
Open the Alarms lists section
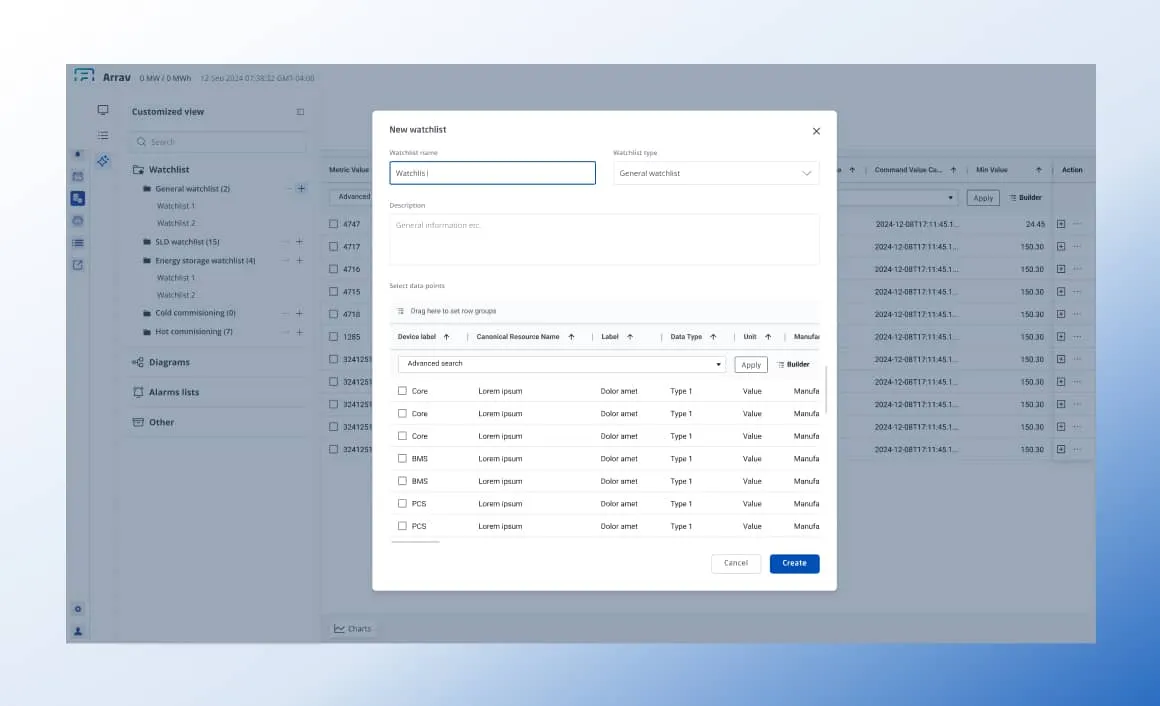tap(166, 392)
